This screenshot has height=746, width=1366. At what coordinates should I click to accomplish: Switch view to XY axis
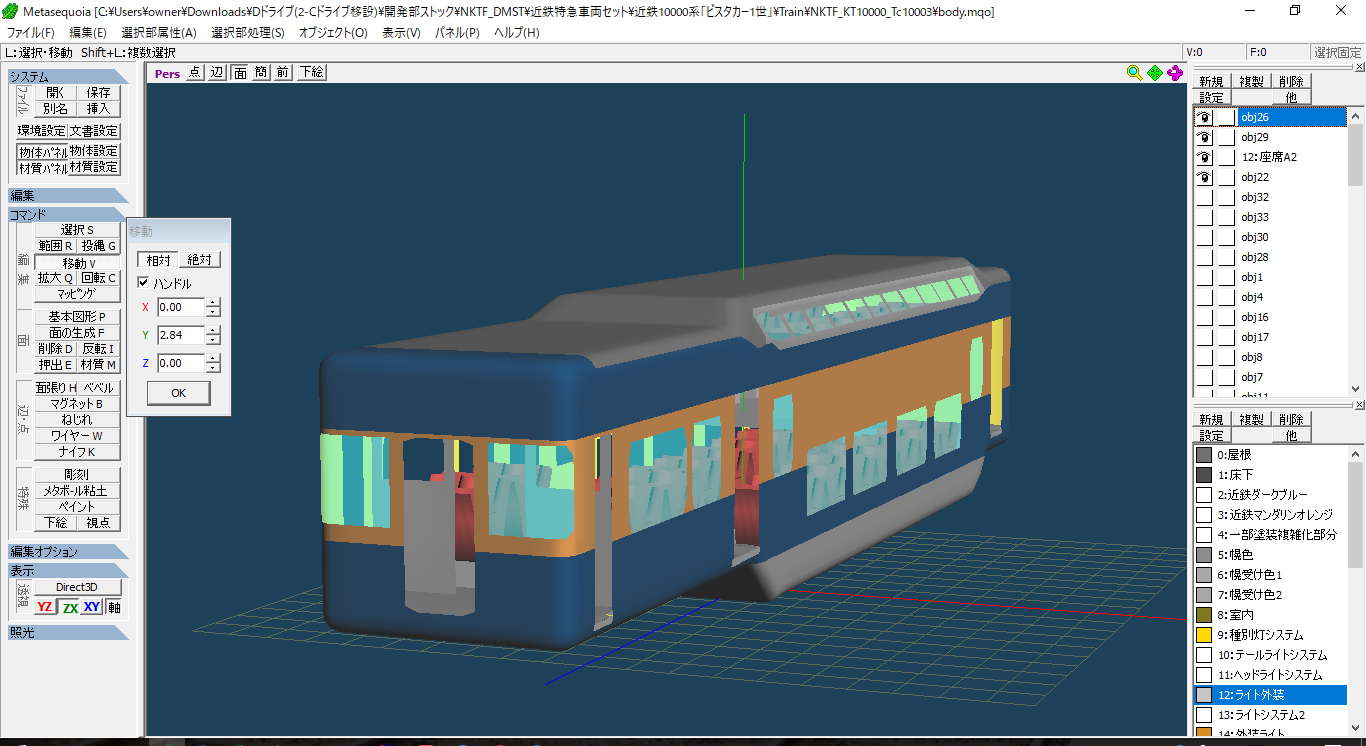(92, 607)
